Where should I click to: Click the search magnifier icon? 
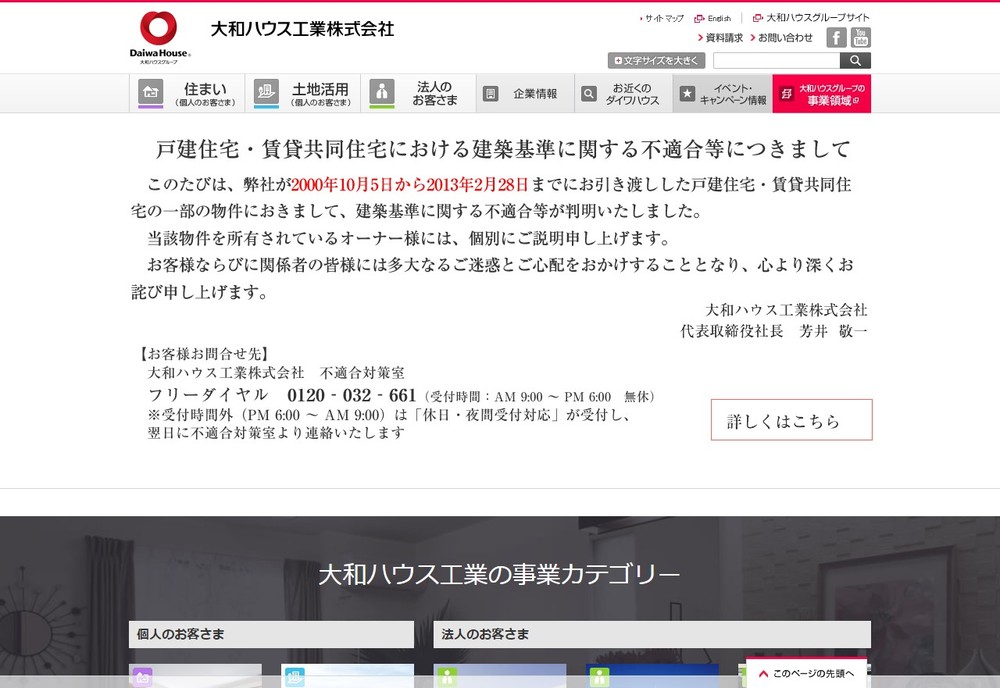pos(855,60)
